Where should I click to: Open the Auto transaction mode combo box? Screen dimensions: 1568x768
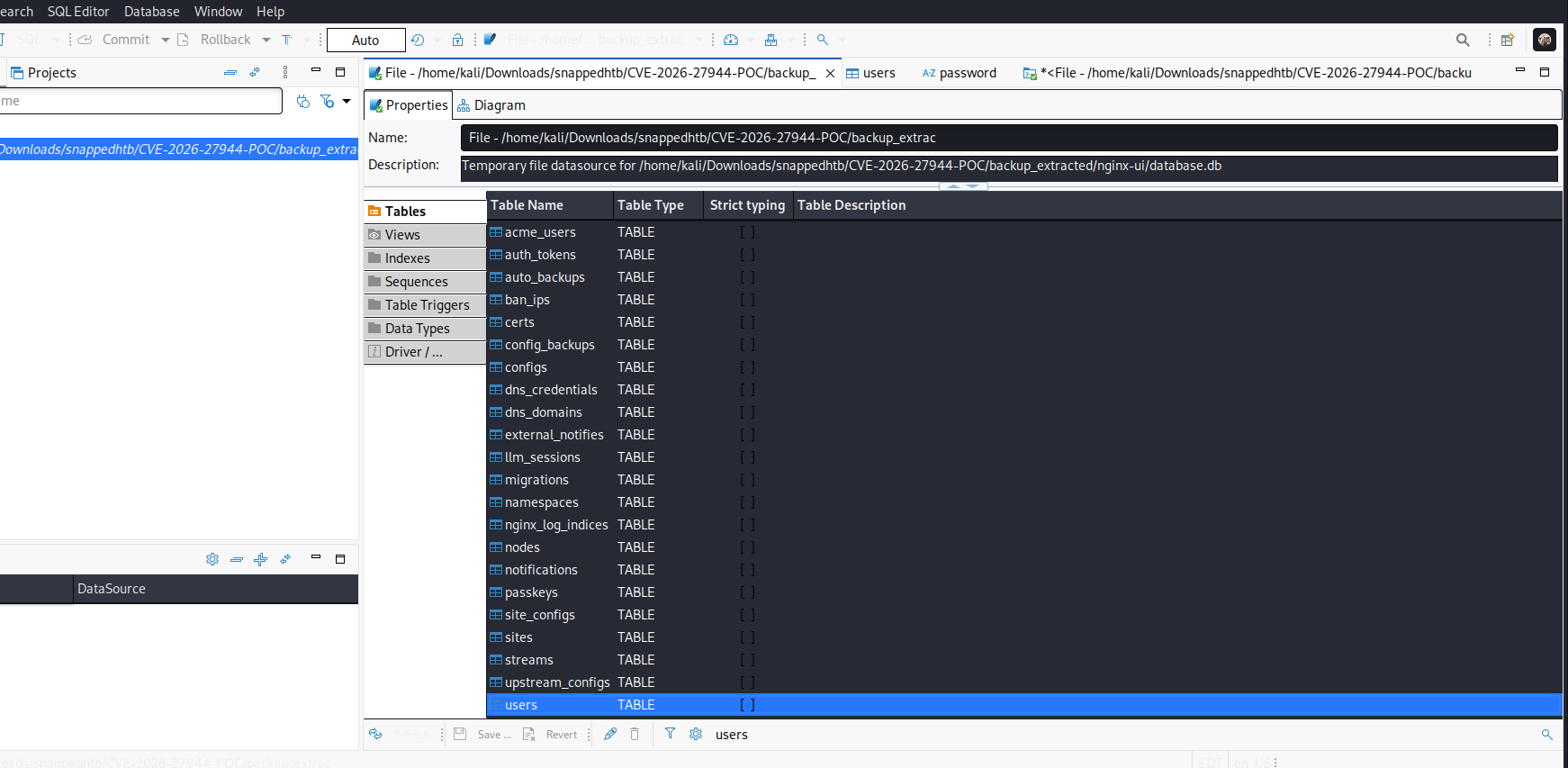[365, 40]
